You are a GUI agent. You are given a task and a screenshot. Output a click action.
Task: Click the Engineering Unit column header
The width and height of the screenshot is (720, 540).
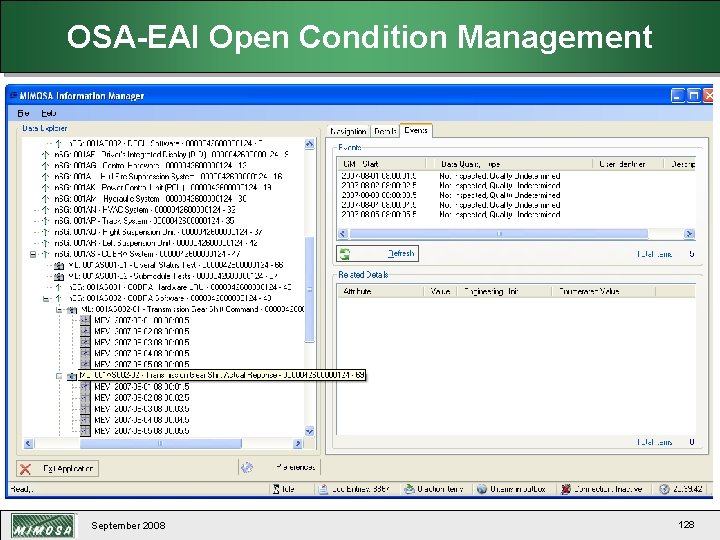click(x=504, y=291)
